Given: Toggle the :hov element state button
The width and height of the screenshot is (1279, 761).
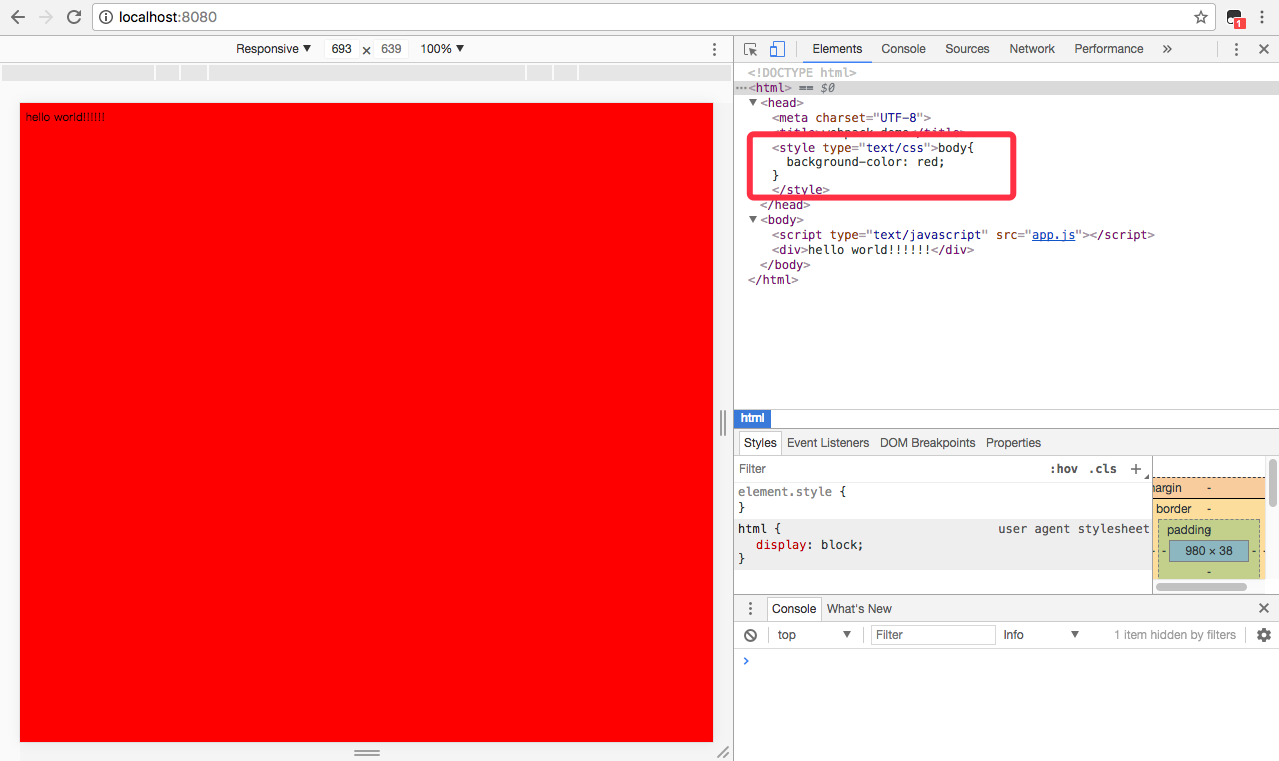Looking at the screenshot, I should tap(1064, 469).
